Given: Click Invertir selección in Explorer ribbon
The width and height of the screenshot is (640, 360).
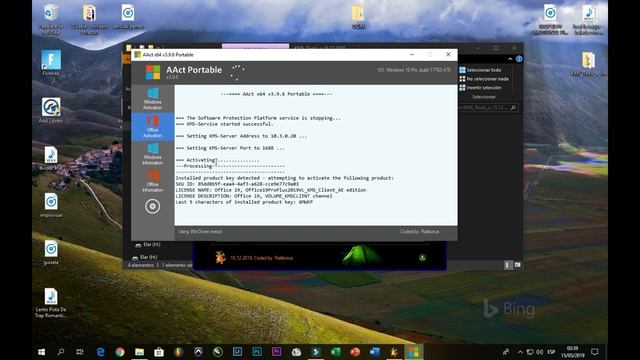Looking at the screenshot, I should [x=480, y=88].
